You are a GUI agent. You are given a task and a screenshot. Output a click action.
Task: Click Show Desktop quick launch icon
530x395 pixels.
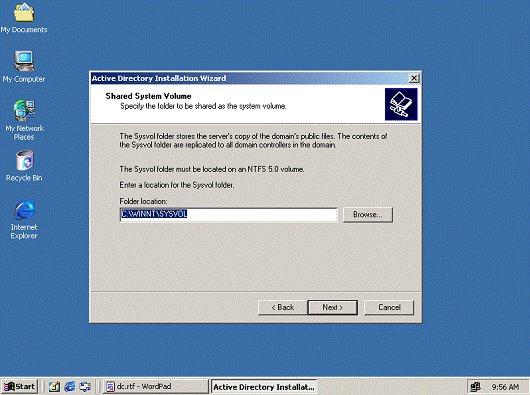(x=54, y=386)
